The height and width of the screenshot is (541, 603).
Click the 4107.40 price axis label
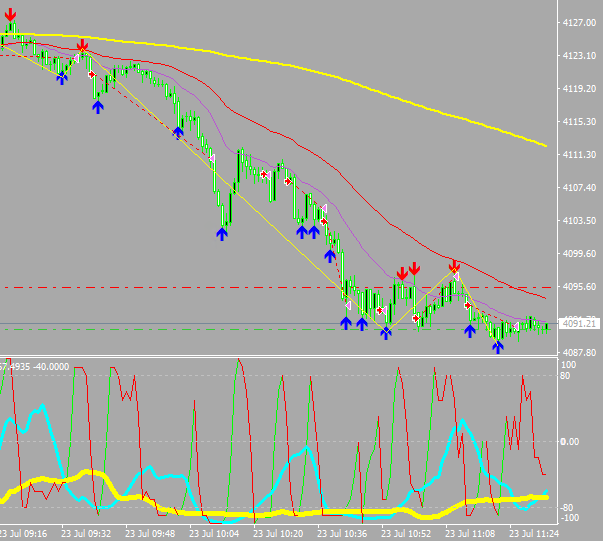pos(579,188)
